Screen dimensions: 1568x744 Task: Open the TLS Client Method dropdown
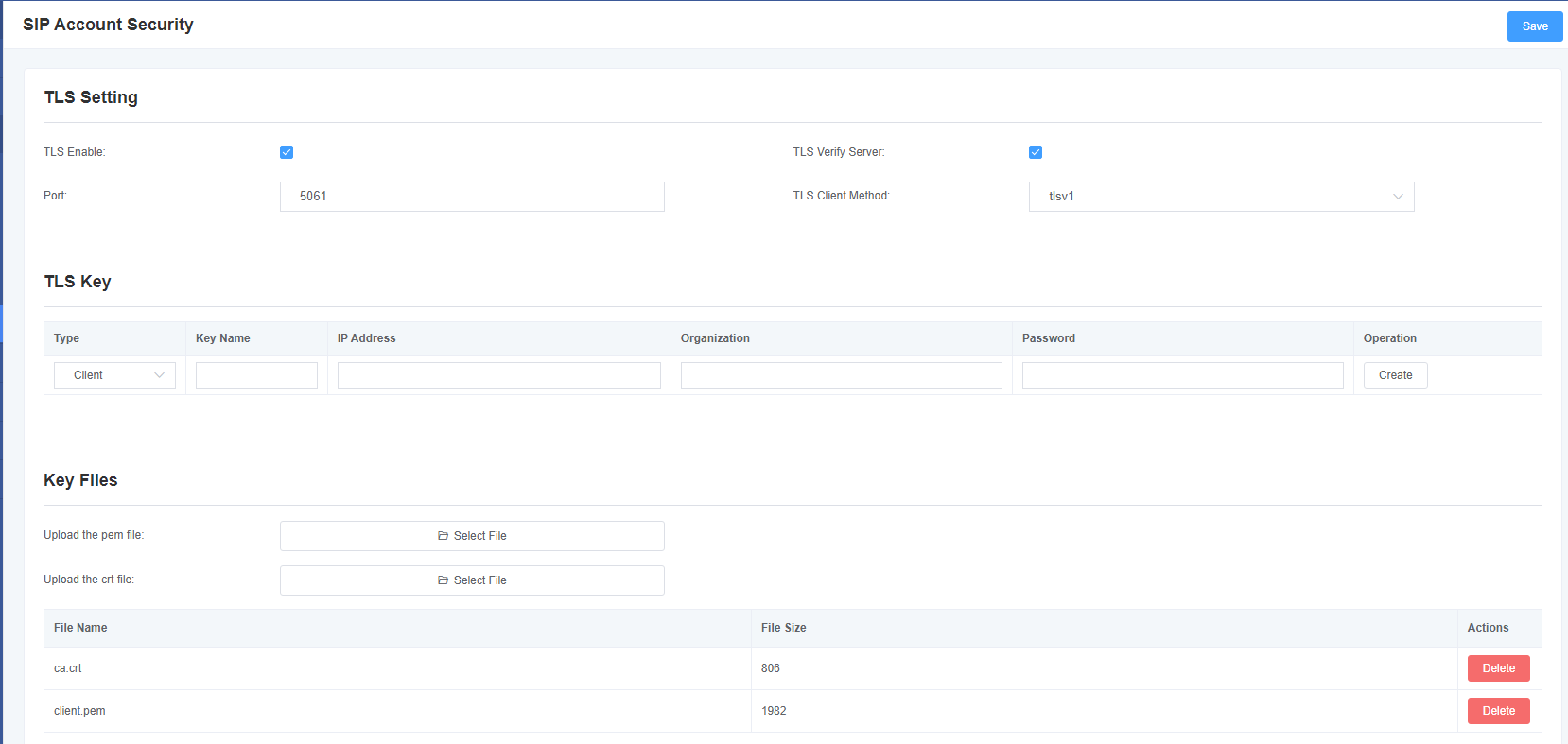(1221, 197)
